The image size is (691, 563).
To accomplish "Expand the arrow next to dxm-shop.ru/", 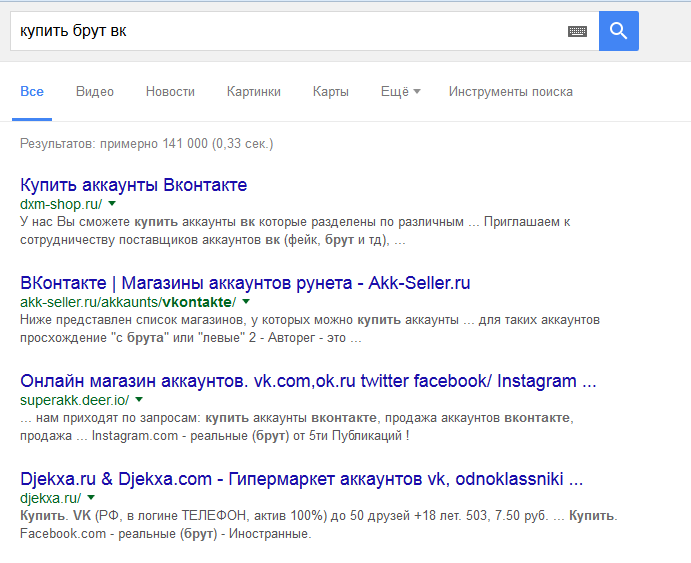I will [112, 204].
